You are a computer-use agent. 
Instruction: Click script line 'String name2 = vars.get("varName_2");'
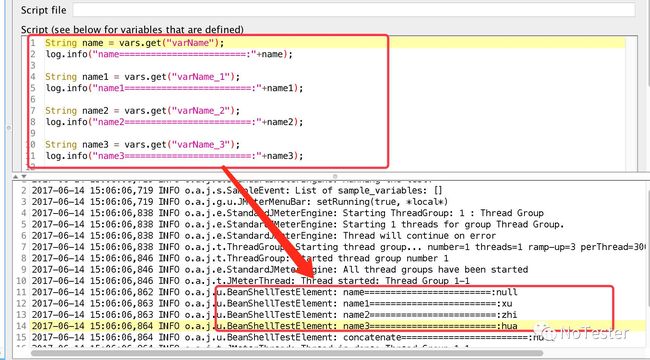[142, 111]
